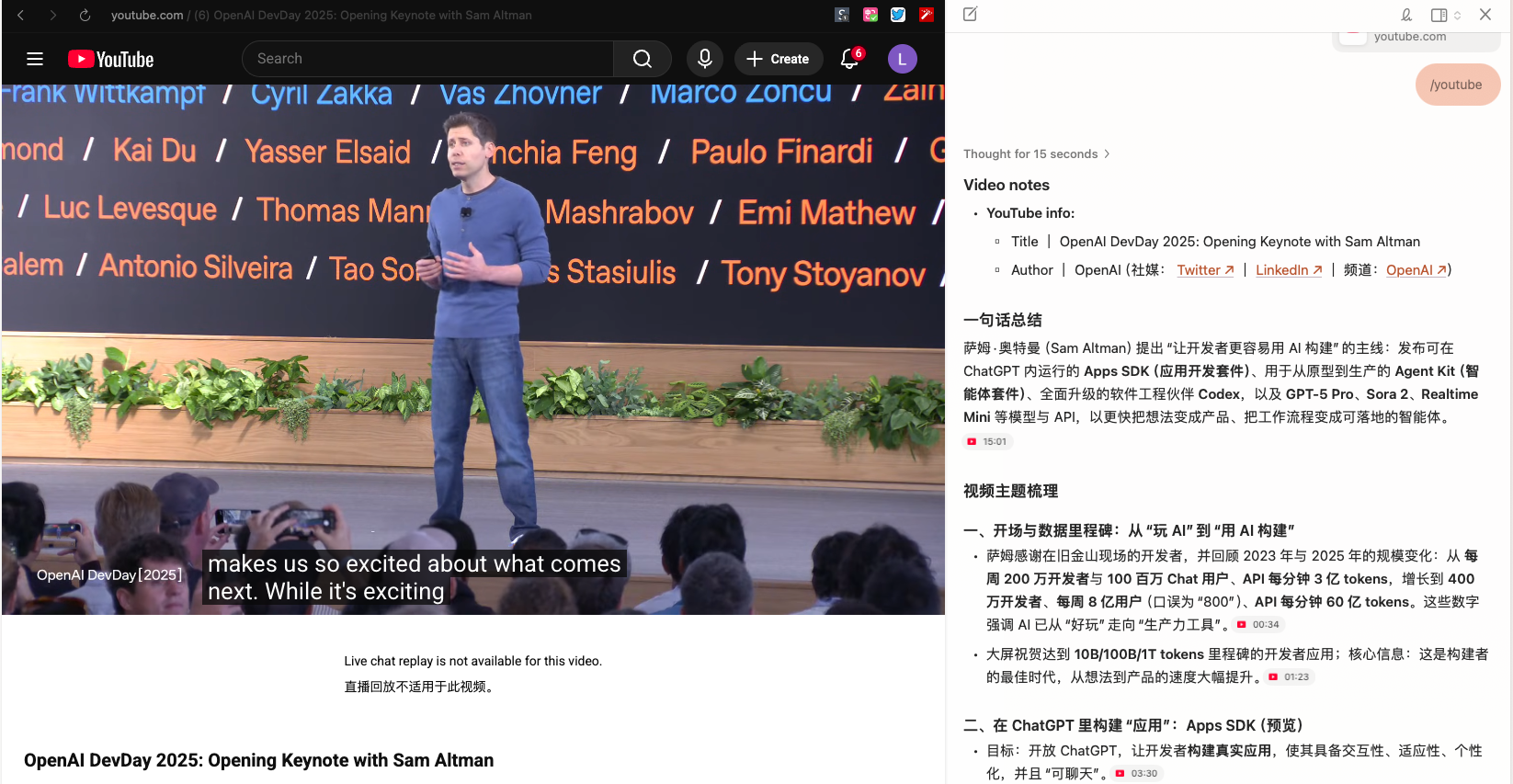1513x784 pixels.
Task: Open the purple account avatar menu
Action: 902,59
